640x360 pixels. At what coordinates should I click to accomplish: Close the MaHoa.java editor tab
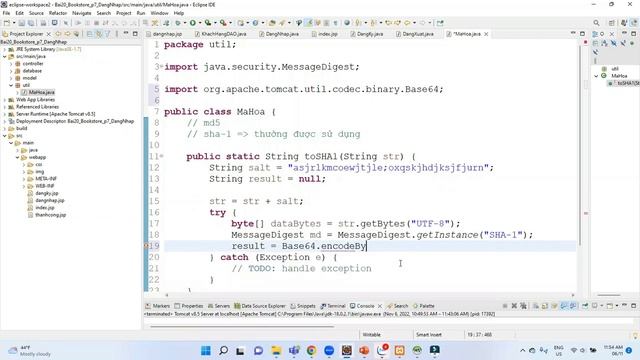click(x=486, y=34)
